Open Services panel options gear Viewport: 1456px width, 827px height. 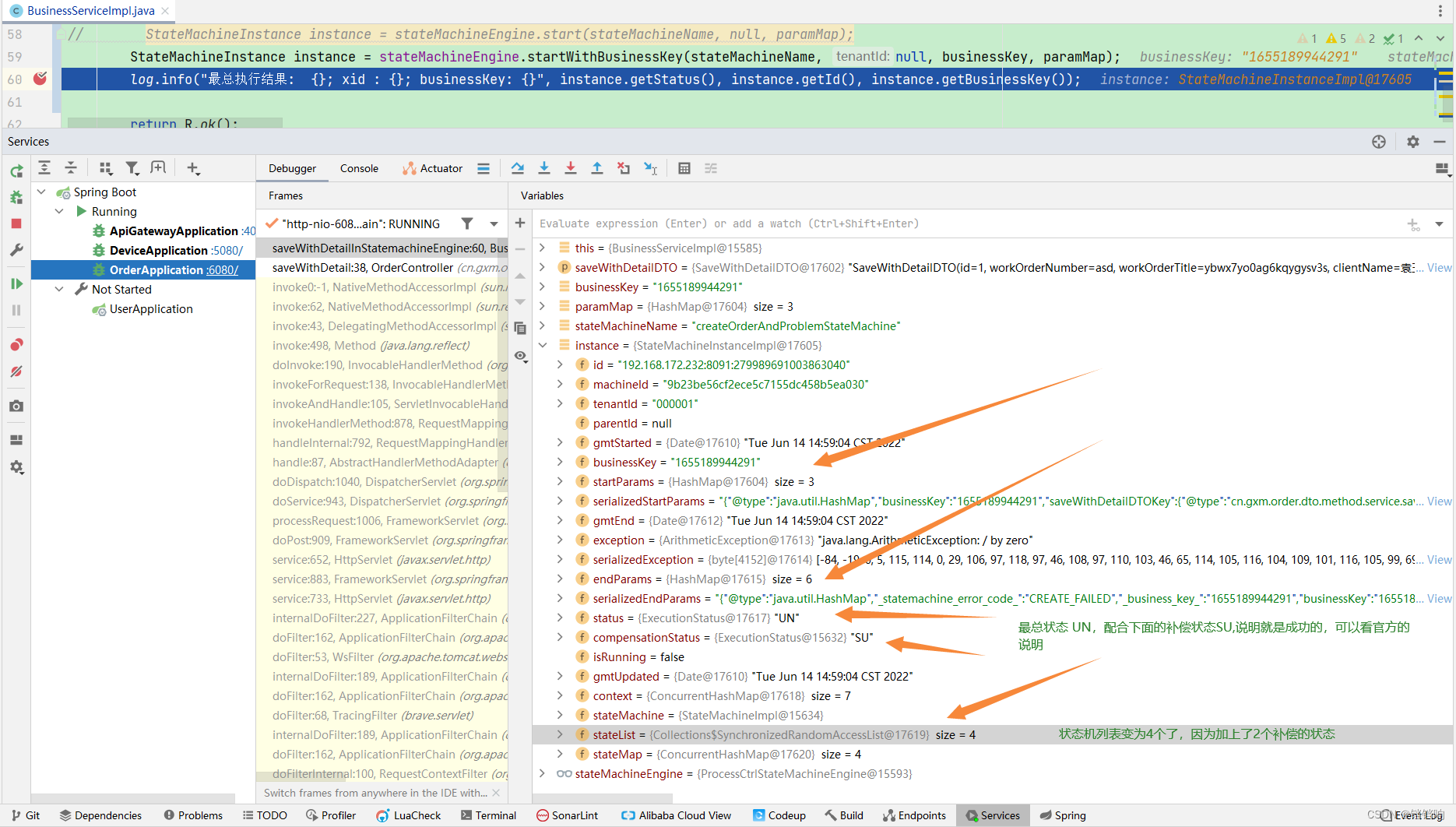pos(1413,142)
